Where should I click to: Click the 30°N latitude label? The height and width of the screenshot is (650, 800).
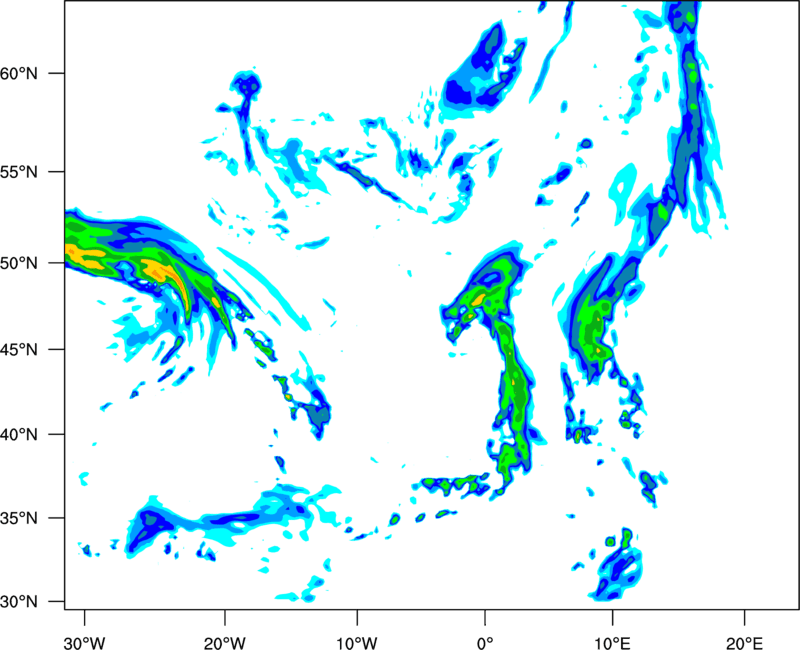coord(19,602)
